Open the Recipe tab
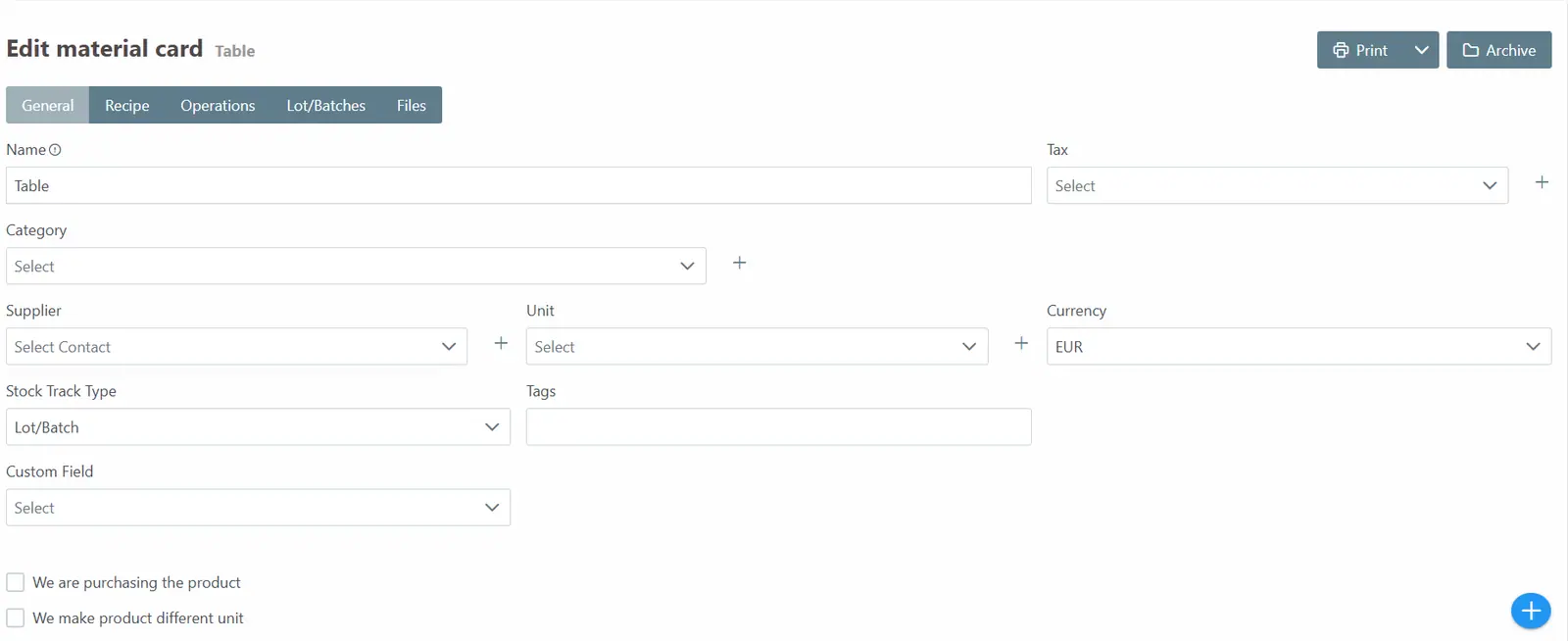The image size is (1568, 641). (127, 105)
